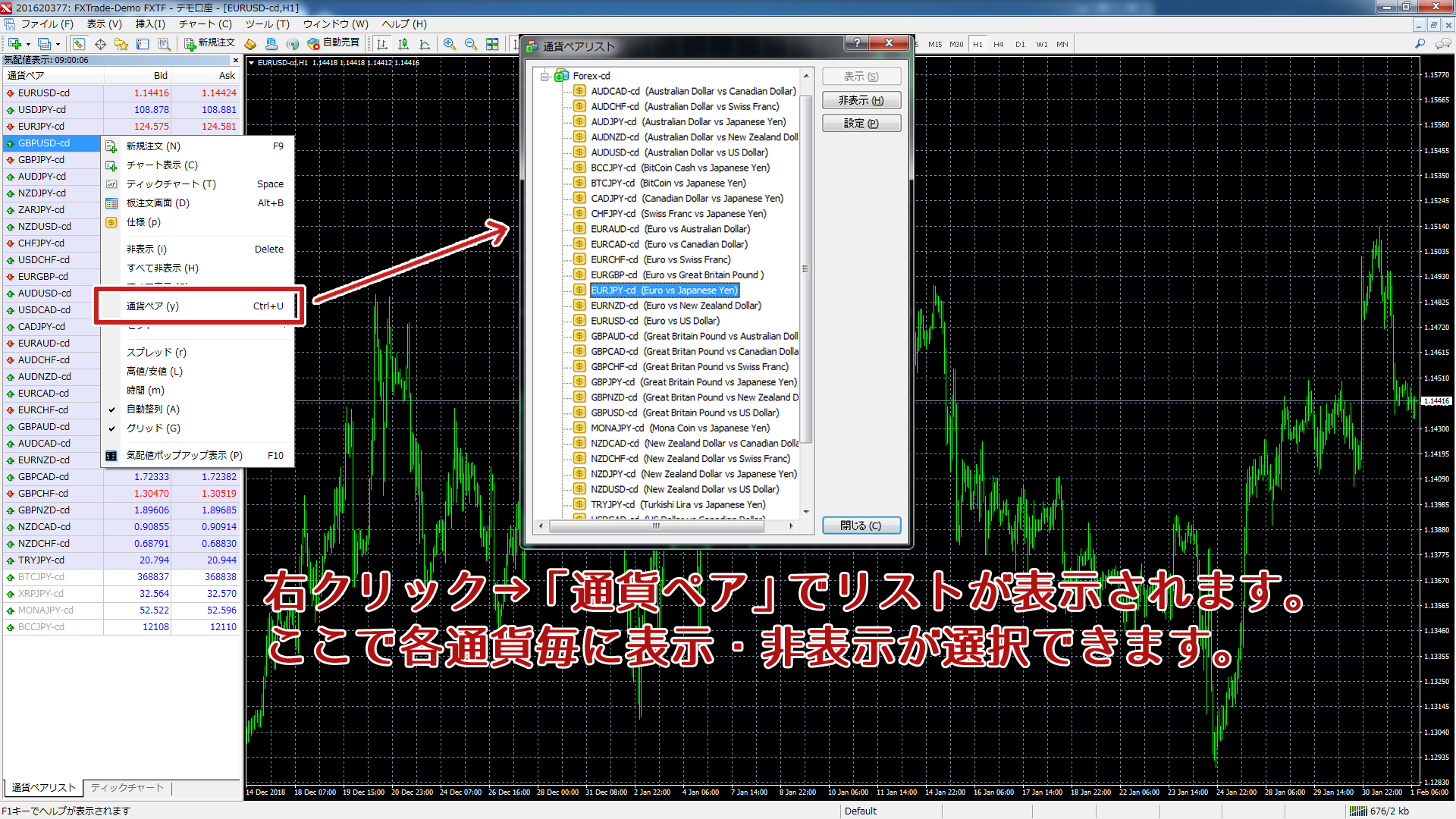Zoom out using the toolbar magnifier icon
The height and width of the screenshot is (819, 1456).
pos(470,43)
